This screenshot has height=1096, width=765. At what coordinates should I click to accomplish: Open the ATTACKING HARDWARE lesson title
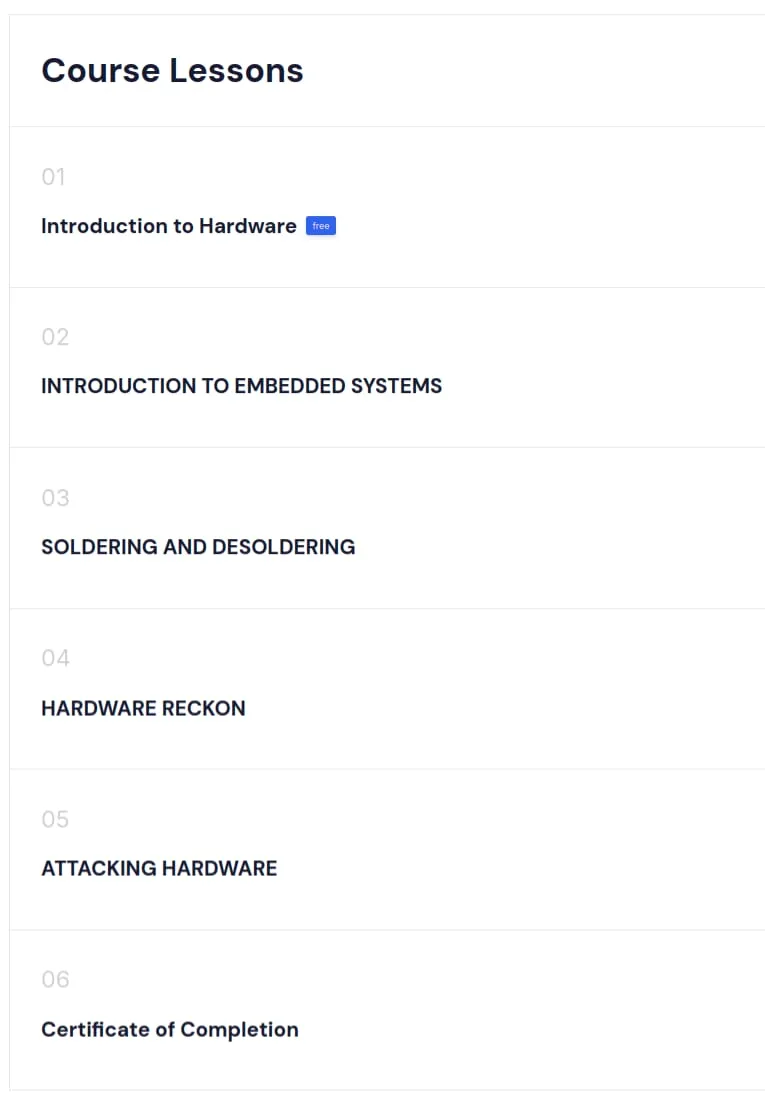(x=159, y=868)
